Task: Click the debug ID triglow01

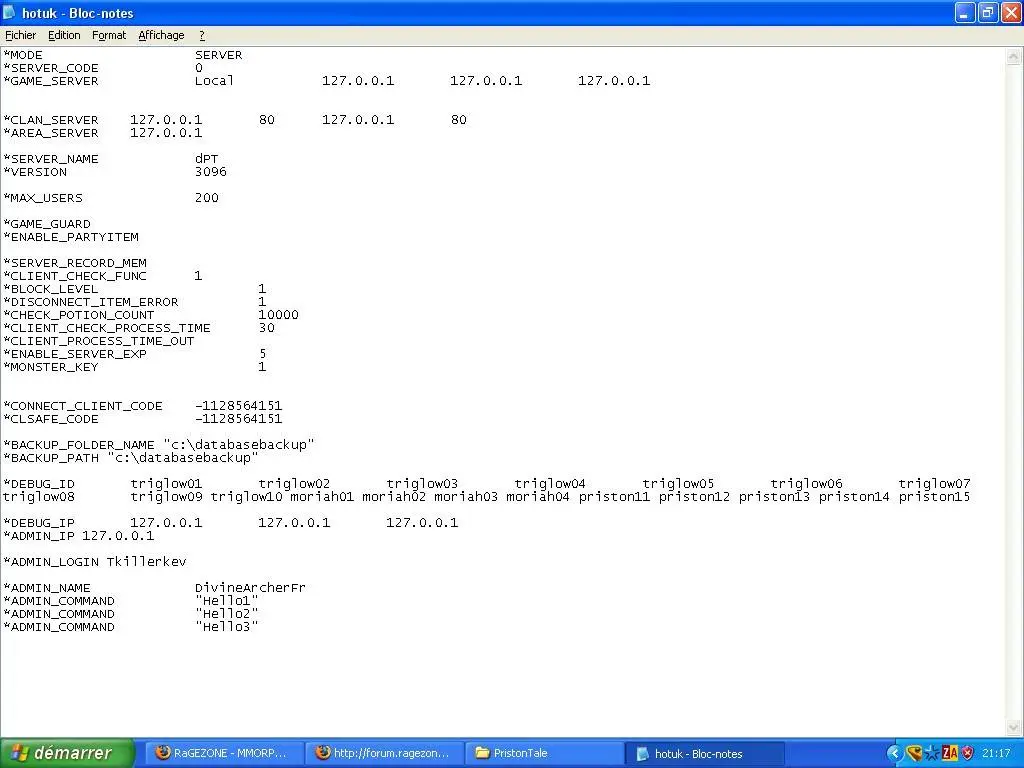Action: [166, 484]
